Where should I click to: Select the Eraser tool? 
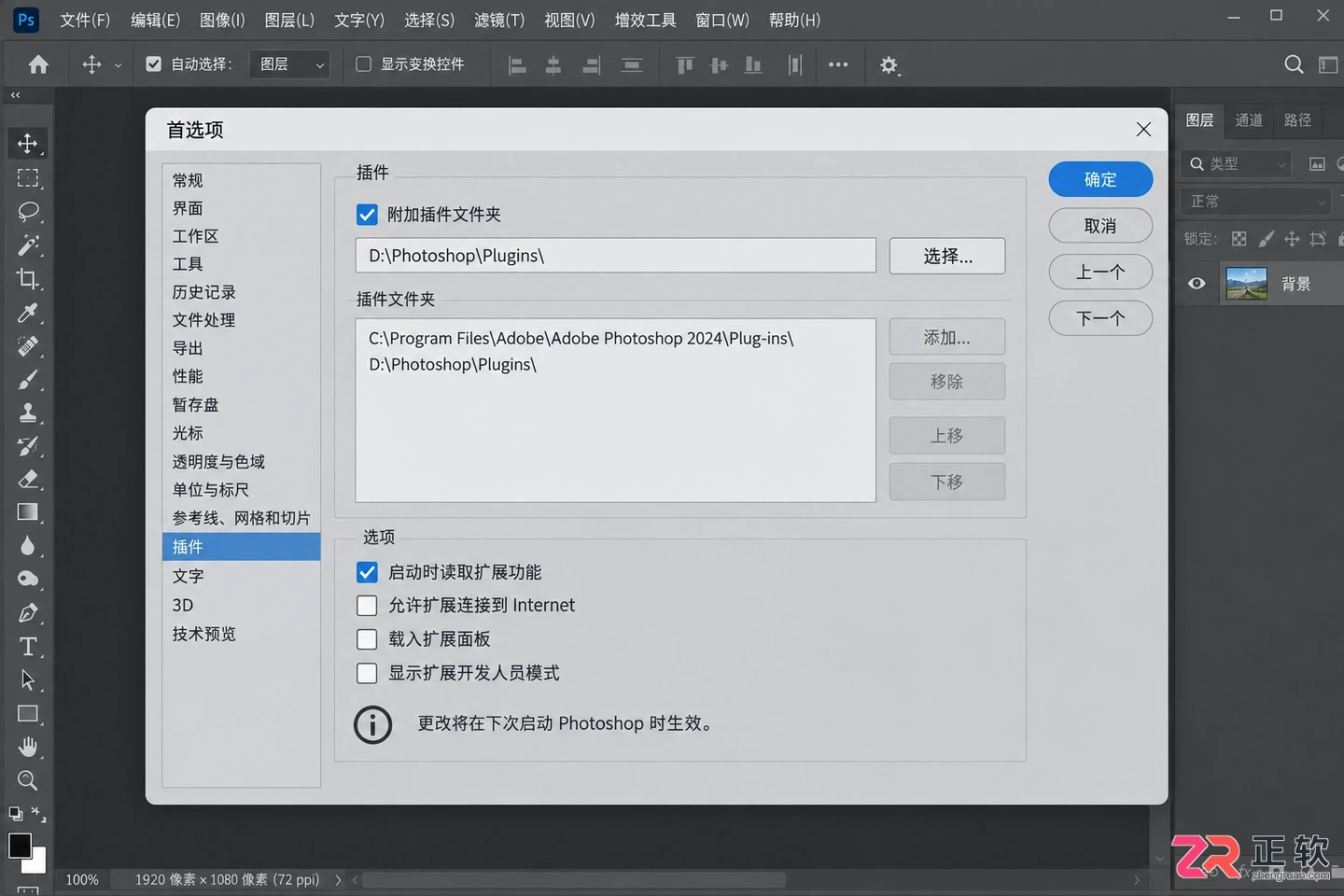point(28,479)
